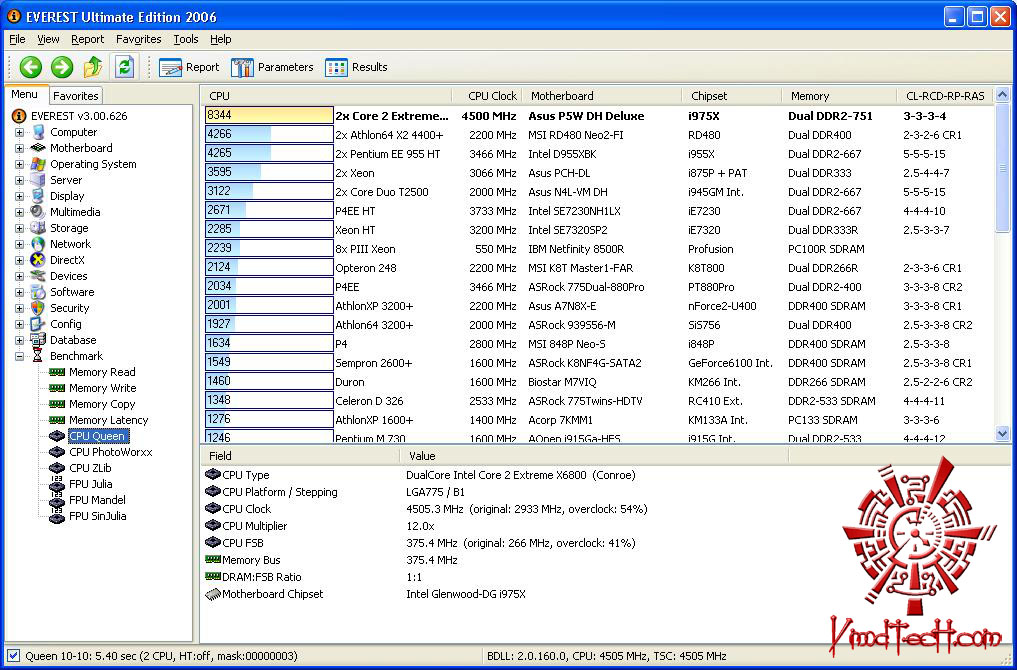Viewport: 1017px width, 670px height.
Task: Sort by the Motherboard column header
Action: (x=602, y=96)
